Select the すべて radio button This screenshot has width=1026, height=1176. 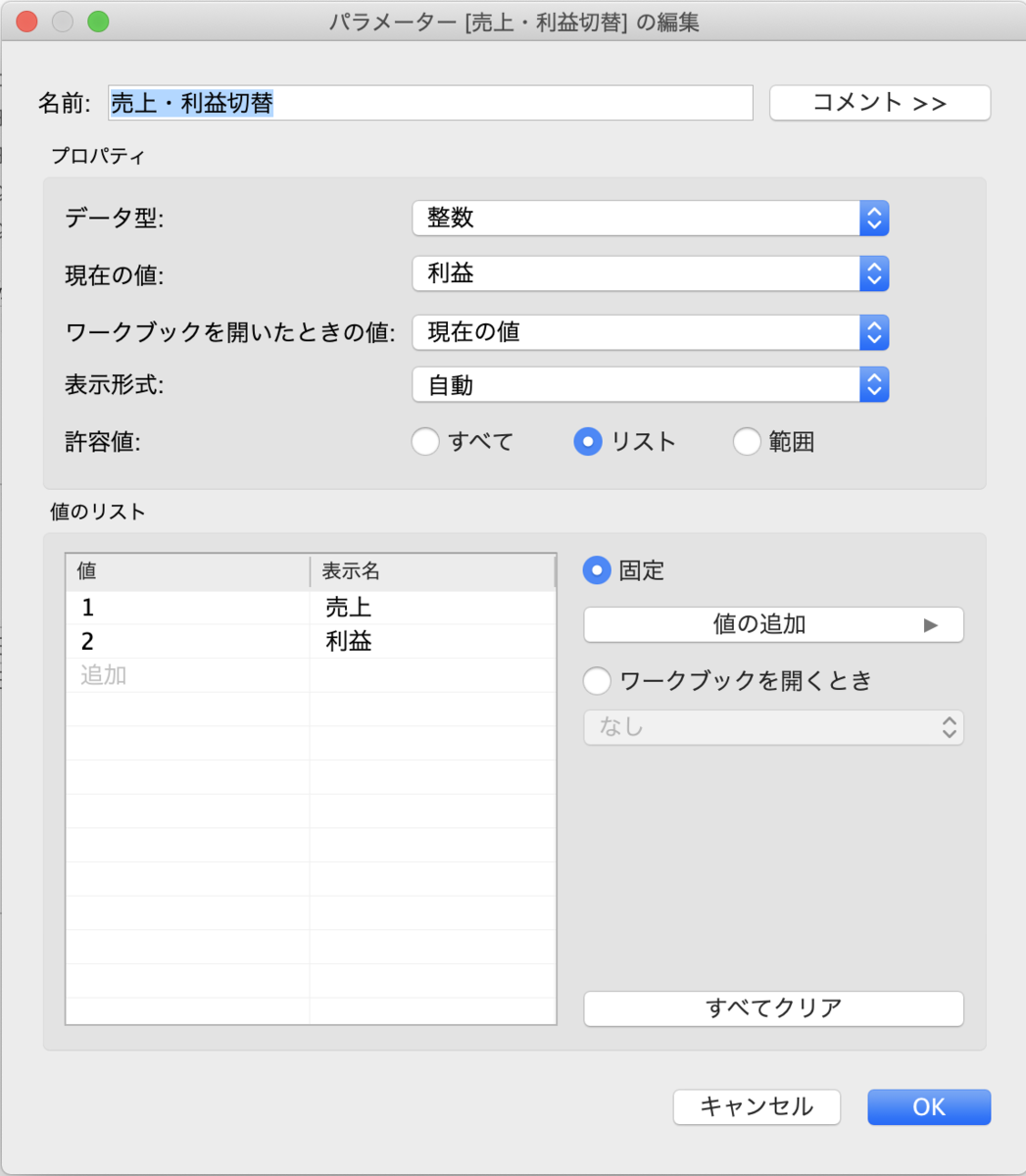click(x=425, y=442)
